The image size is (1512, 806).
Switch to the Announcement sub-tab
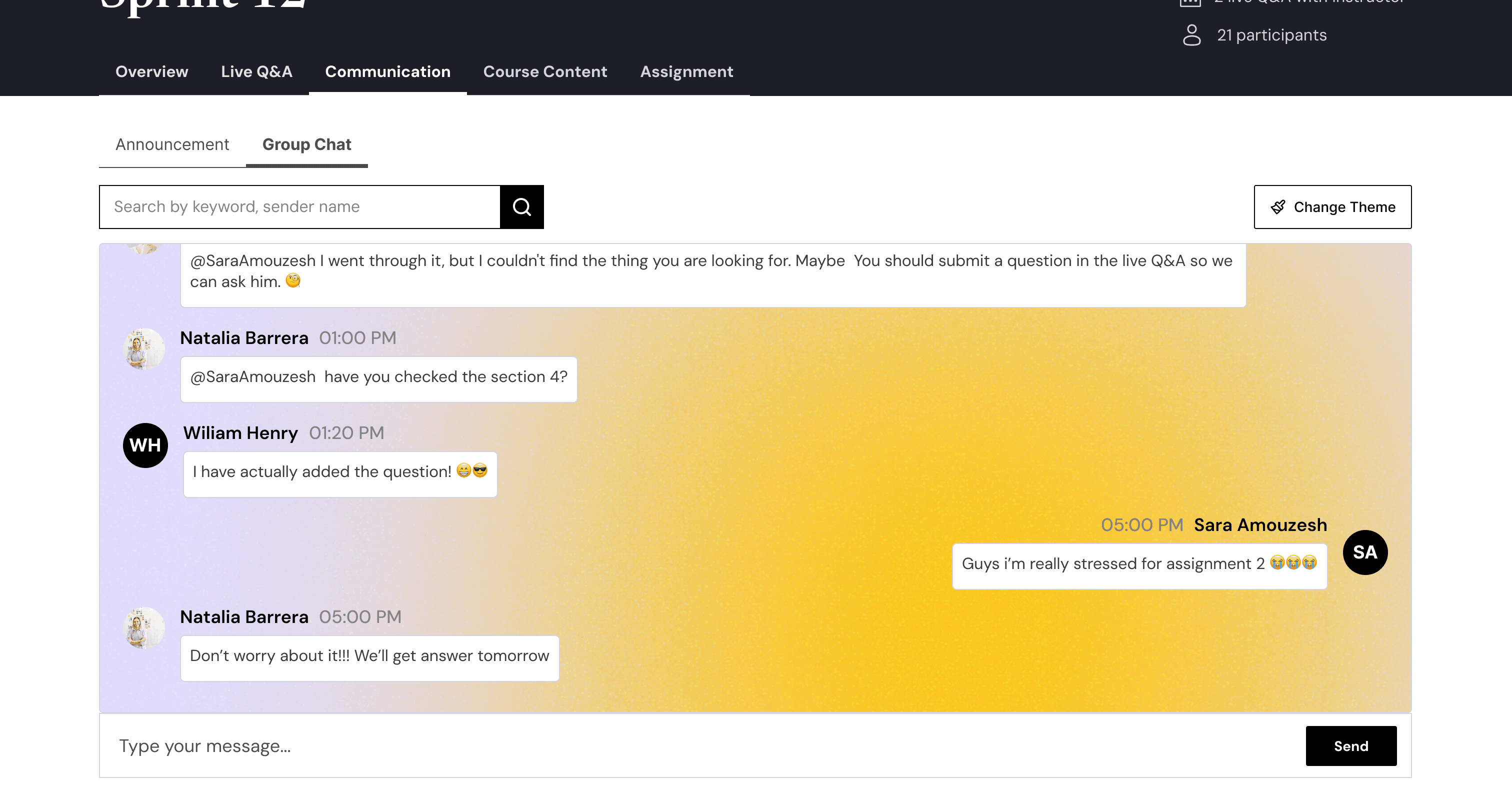click(x=172, y=144)
